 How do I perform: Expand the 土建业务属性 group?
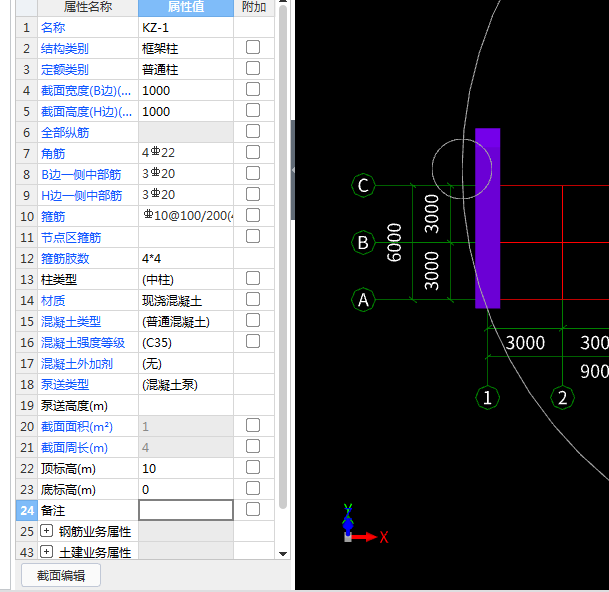click(46, 552)
